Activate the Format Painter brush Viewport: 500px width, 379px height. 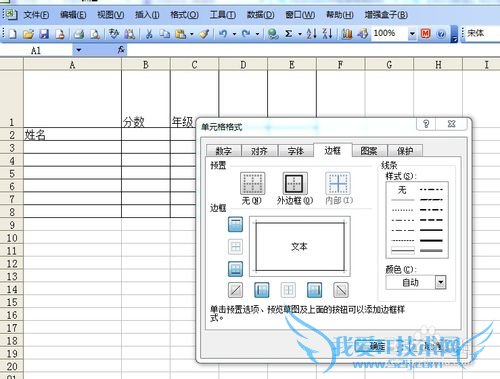tap(204, 34)
